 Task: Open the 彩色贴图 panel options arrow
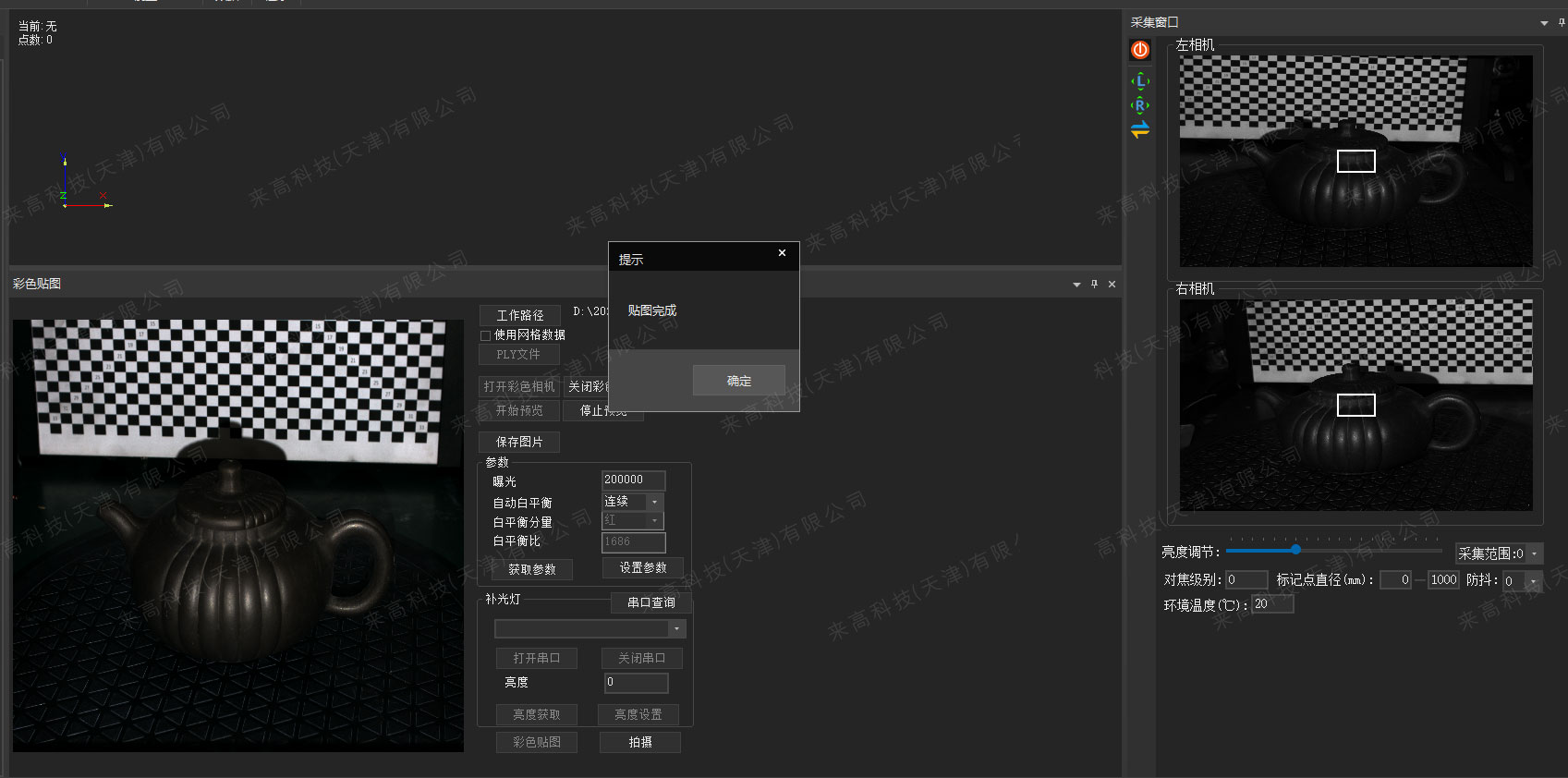tap(1076, 285)
